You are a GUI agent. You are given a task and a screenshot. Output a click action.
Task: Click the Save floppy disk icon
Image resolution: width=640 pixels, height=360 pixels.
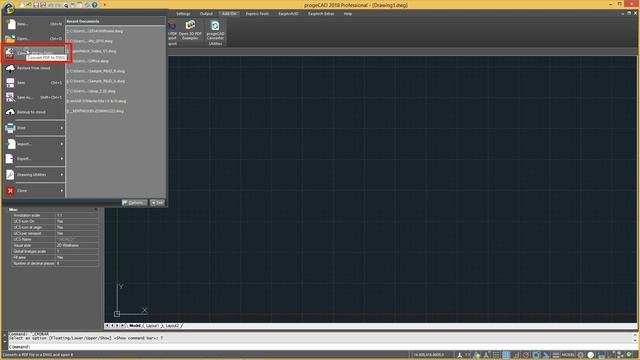pos(10,83)
